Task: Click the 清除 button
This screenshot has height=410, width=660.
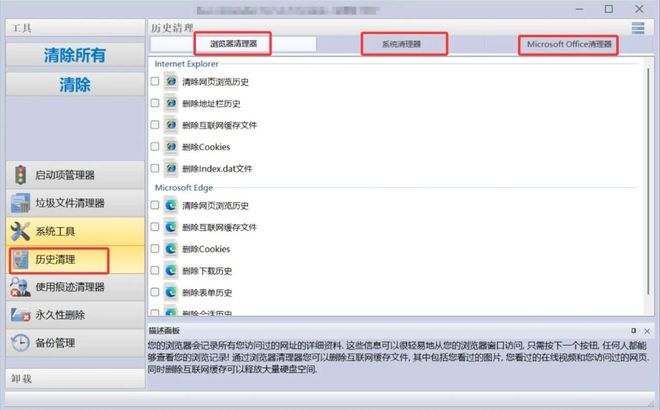Action: pyautogui.click(x=75, y=84)
